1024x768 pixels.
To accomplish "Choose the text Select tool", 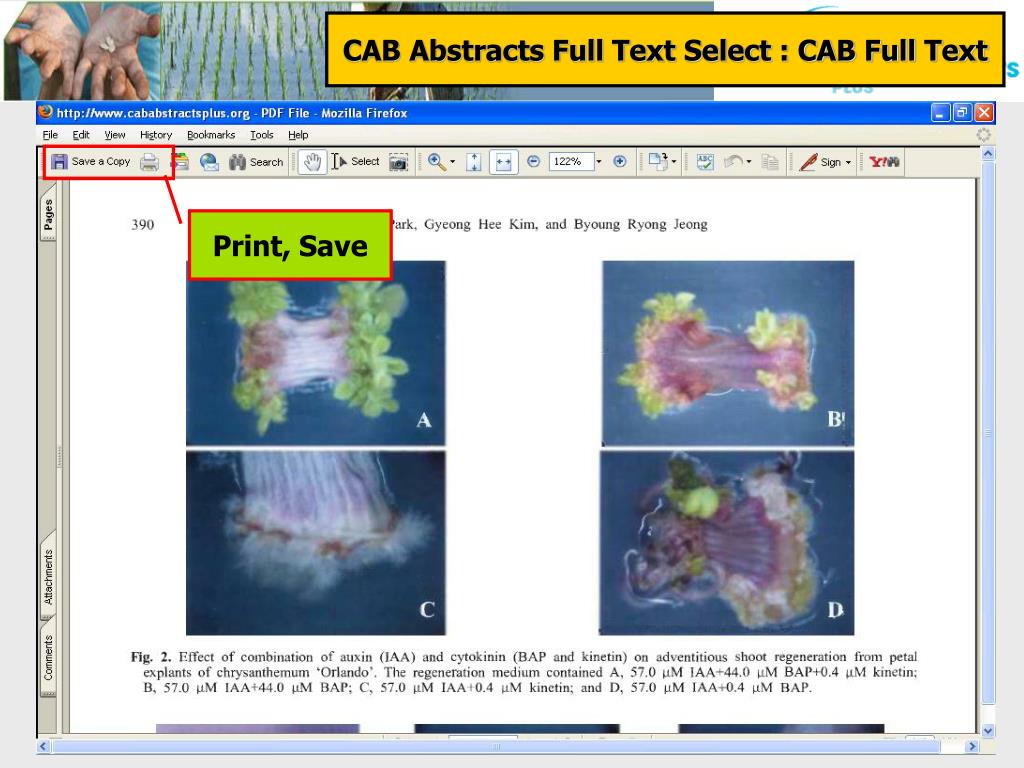I will click(355, 161).
